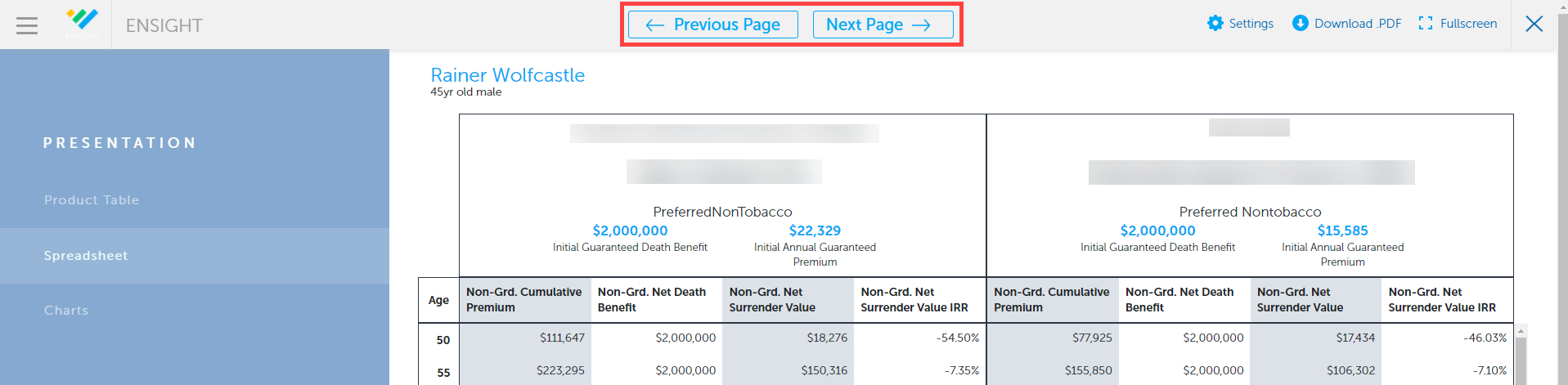Click the age 50 row label
Viewport: 1568px width, 385px height.
click(443, 340)
